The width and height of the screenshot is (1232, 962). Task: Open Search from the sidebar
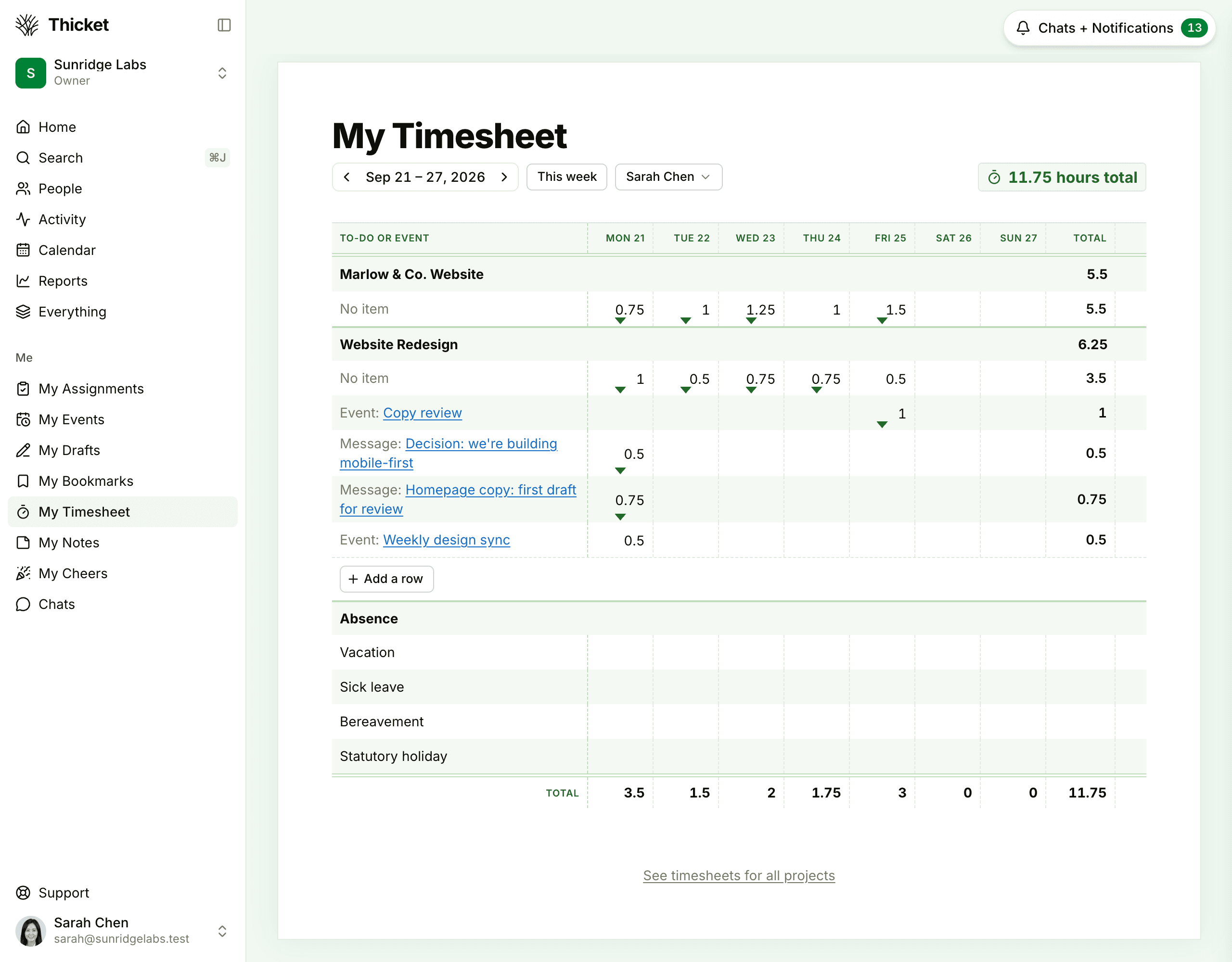click(x=122, y=158)
